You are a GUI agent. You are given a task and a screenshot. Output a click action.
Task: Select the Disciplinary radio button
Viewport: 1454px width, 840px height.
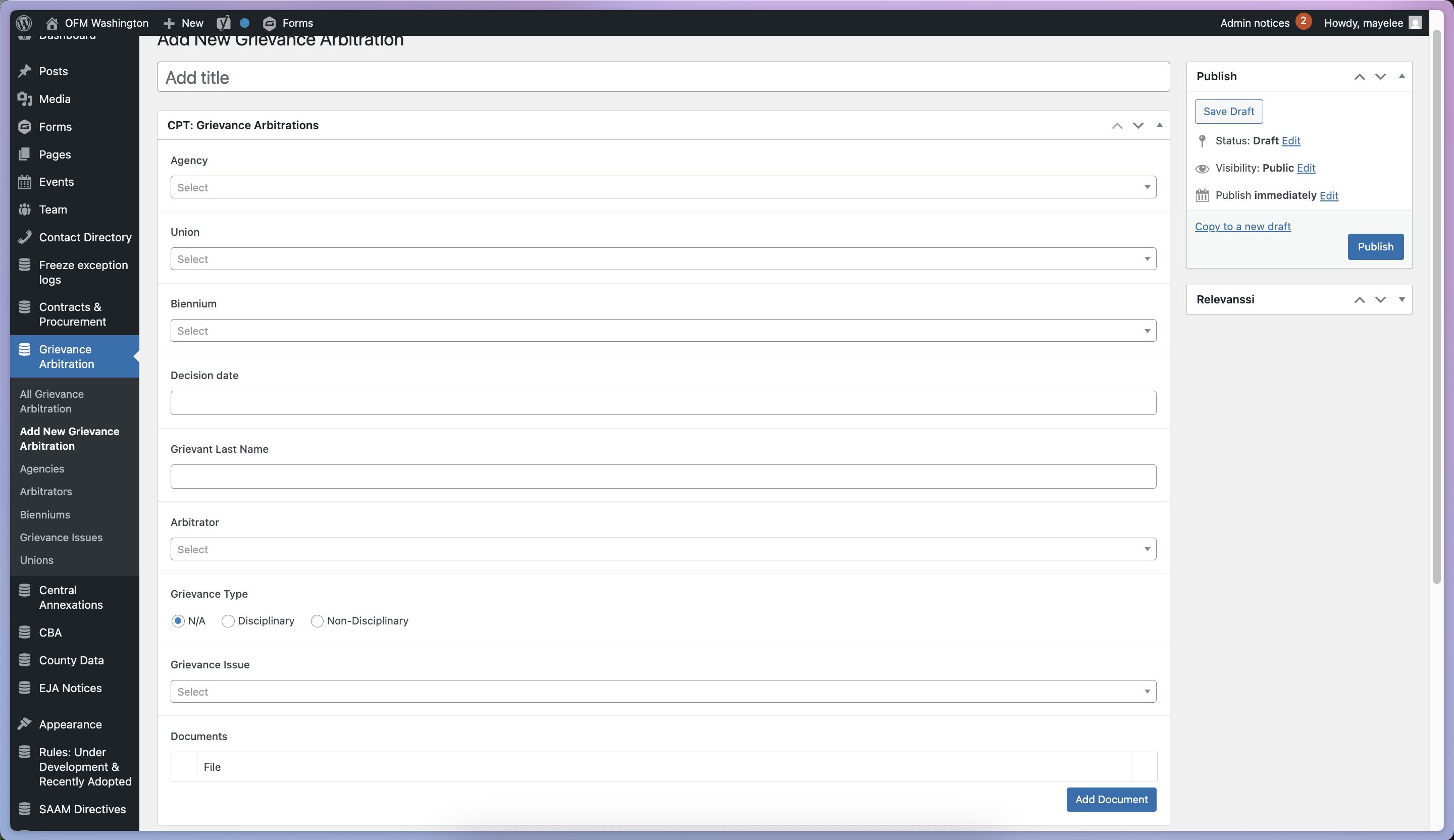228,621
